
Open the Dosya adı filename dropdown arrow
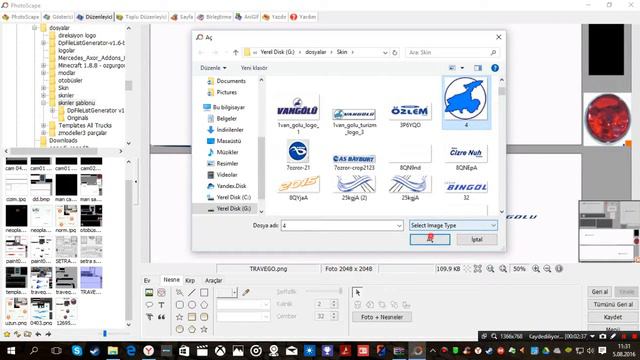[399, 225]
